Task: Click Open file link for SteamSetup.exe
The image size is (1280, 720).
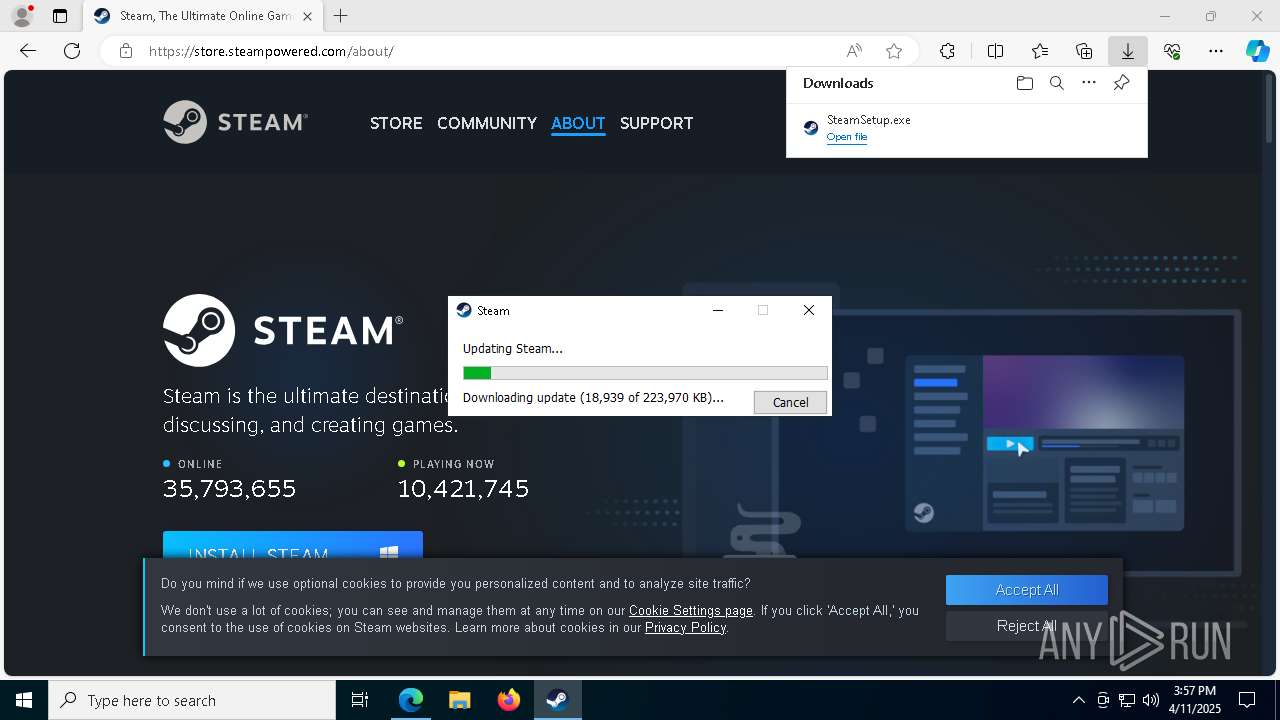Action: tap(847, 137)
